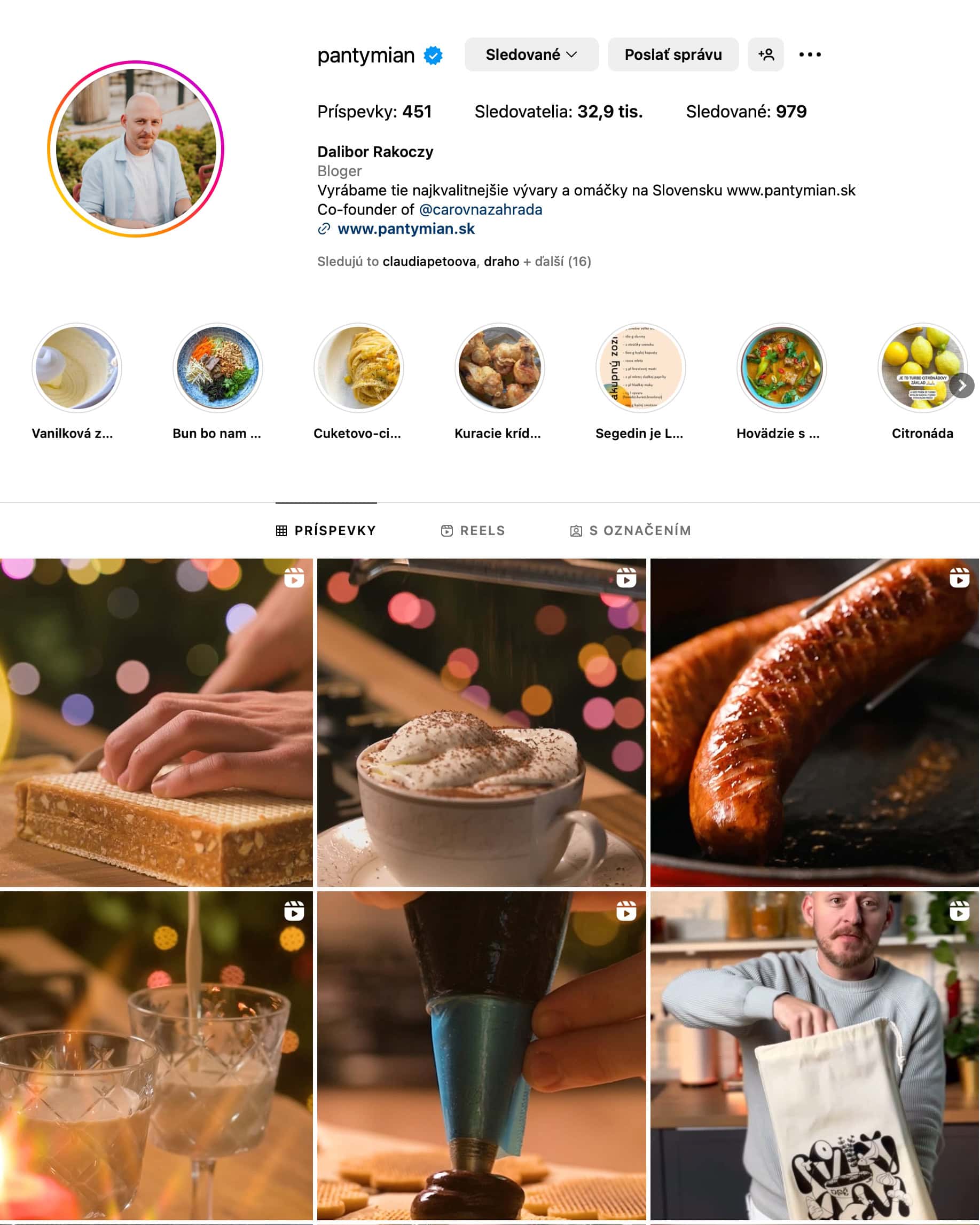Expand the Sledované following dropdown
The image size is (980, 1225).
531,54
